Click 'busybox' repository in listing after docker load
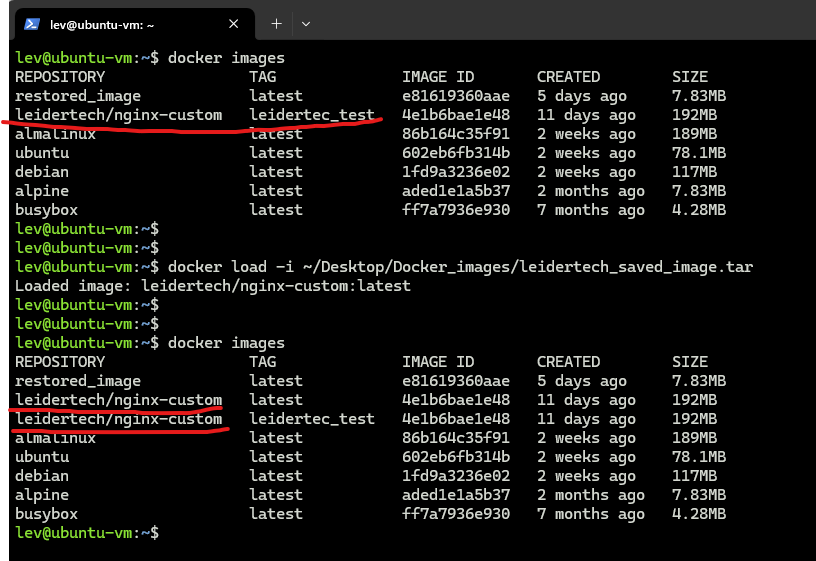The width and height of the screenshot is (816, 561). [46, 514]
